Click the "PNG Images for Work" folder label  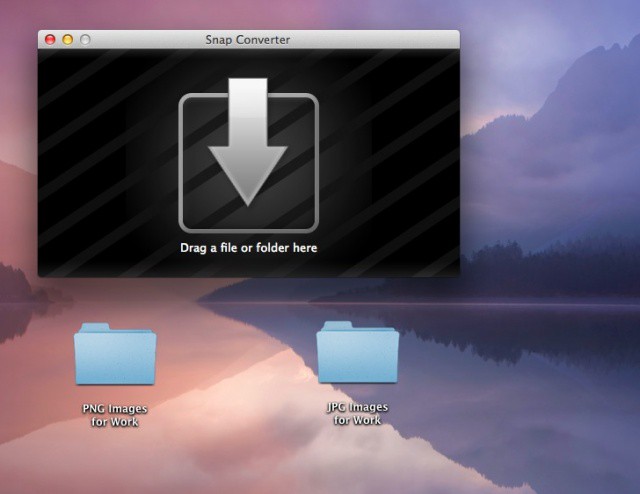[x=115, y=415]
